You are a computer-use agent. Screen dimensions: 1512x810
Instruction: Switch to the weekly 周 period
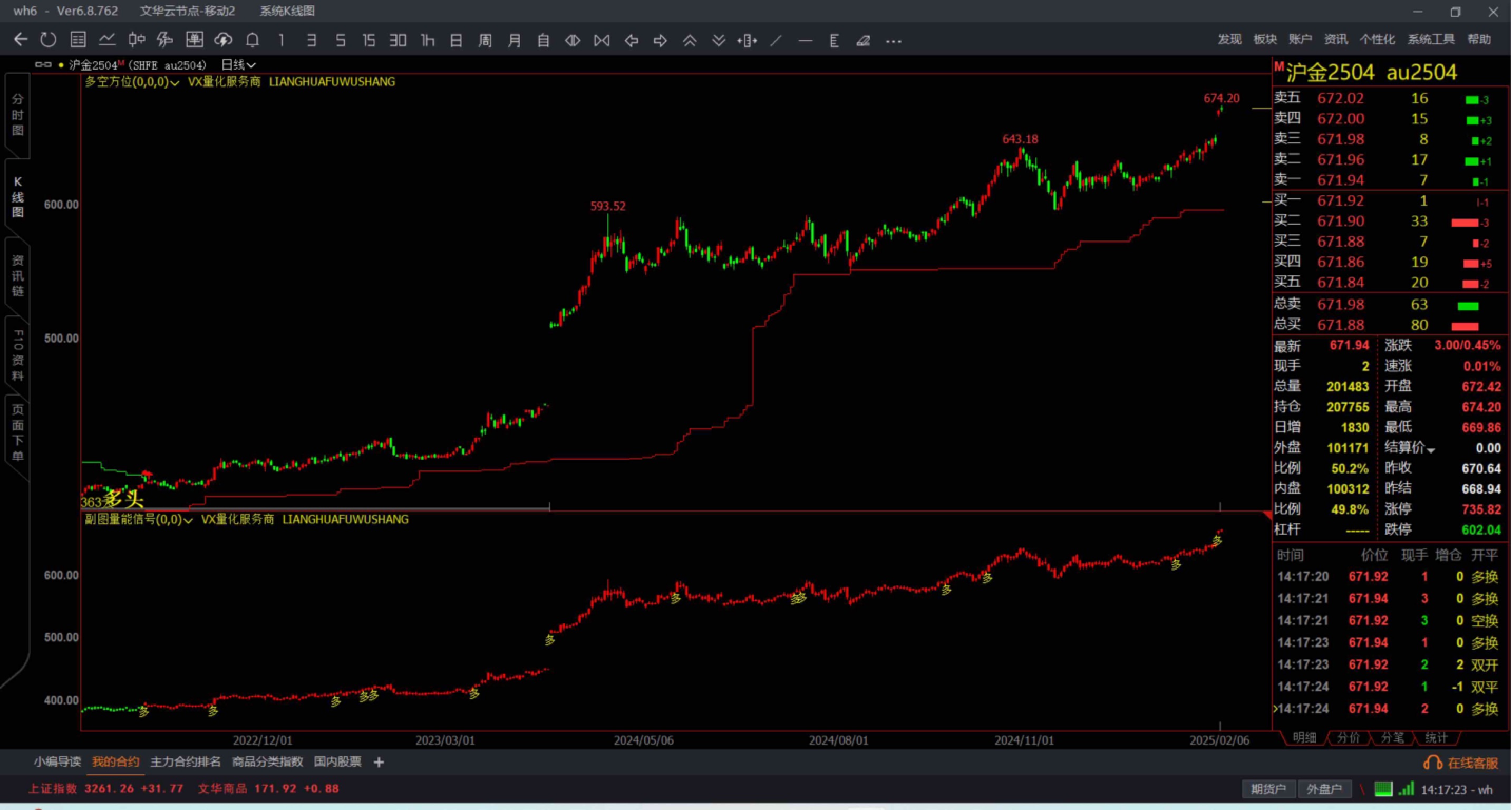point(485,40)
